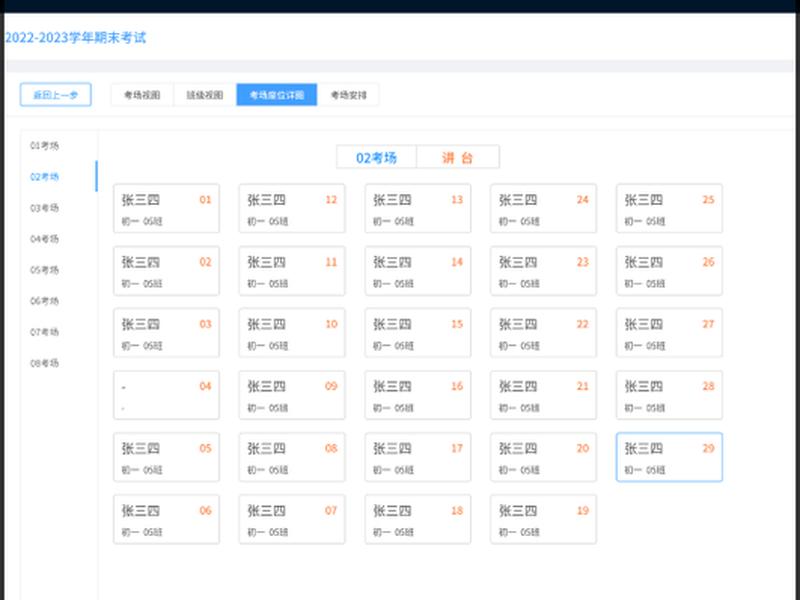
Task: Open seat card 18
Action: (418, 520)
